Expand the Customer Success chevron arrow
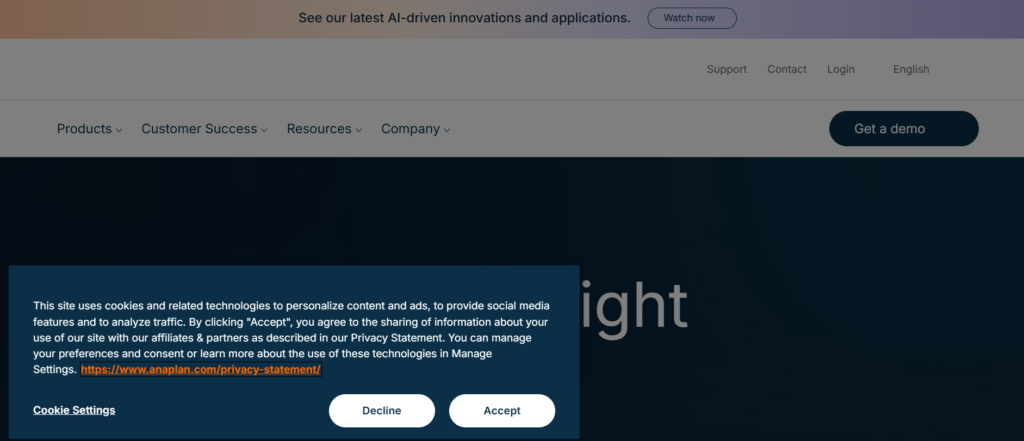 (x=265, y=130)
